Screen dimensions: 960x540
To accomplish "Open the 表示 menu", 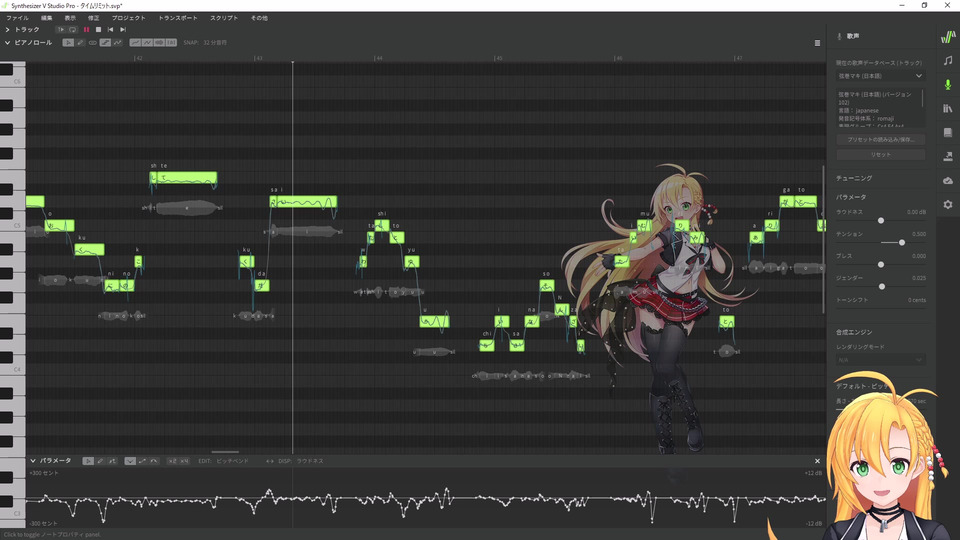I will 70,18.
